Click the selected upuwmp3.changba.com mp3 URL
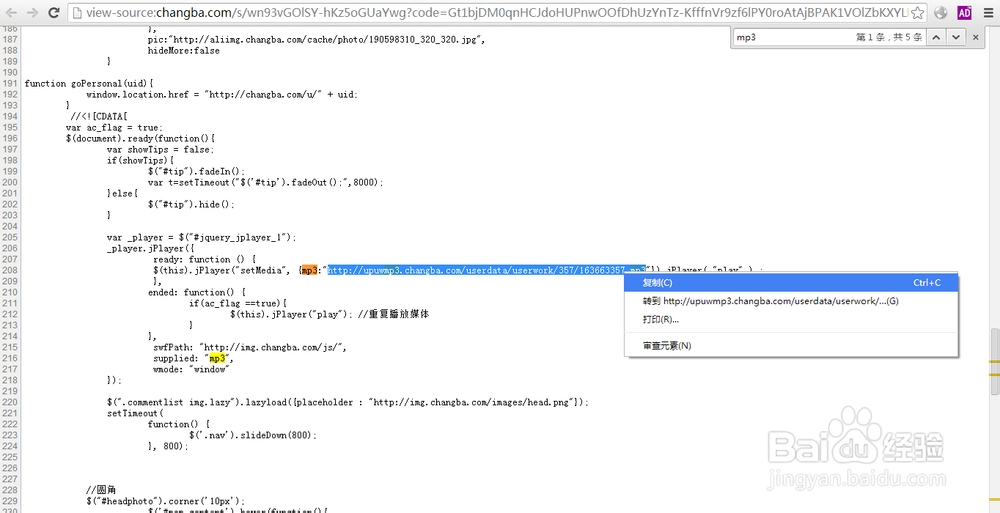Viewport: 1000px width, 513px height. point(486,271)
